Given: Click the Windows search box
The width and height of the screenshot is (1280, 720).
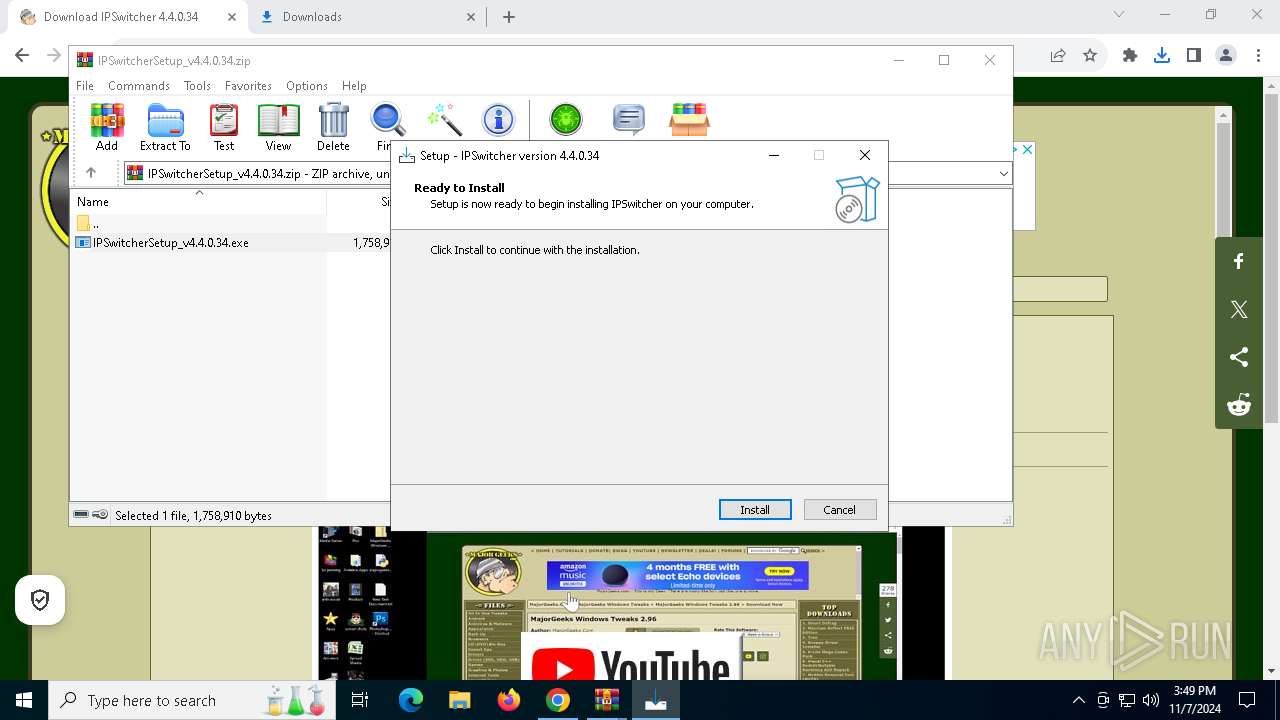Looking at the screenshot, I should click(x=191, y=700).
